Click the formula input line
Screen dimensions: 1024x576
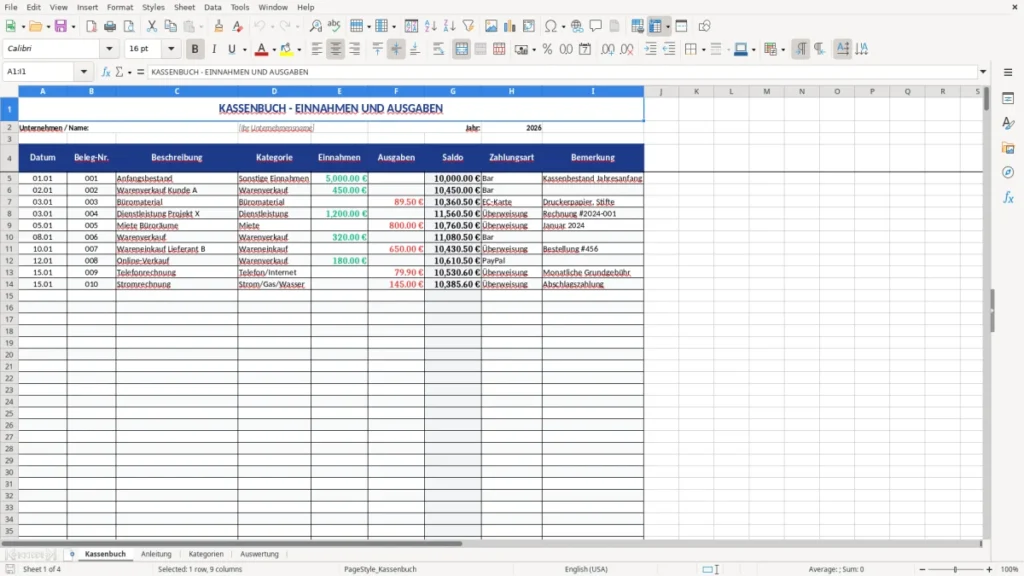pyautogui.click(x=562, y=72)
